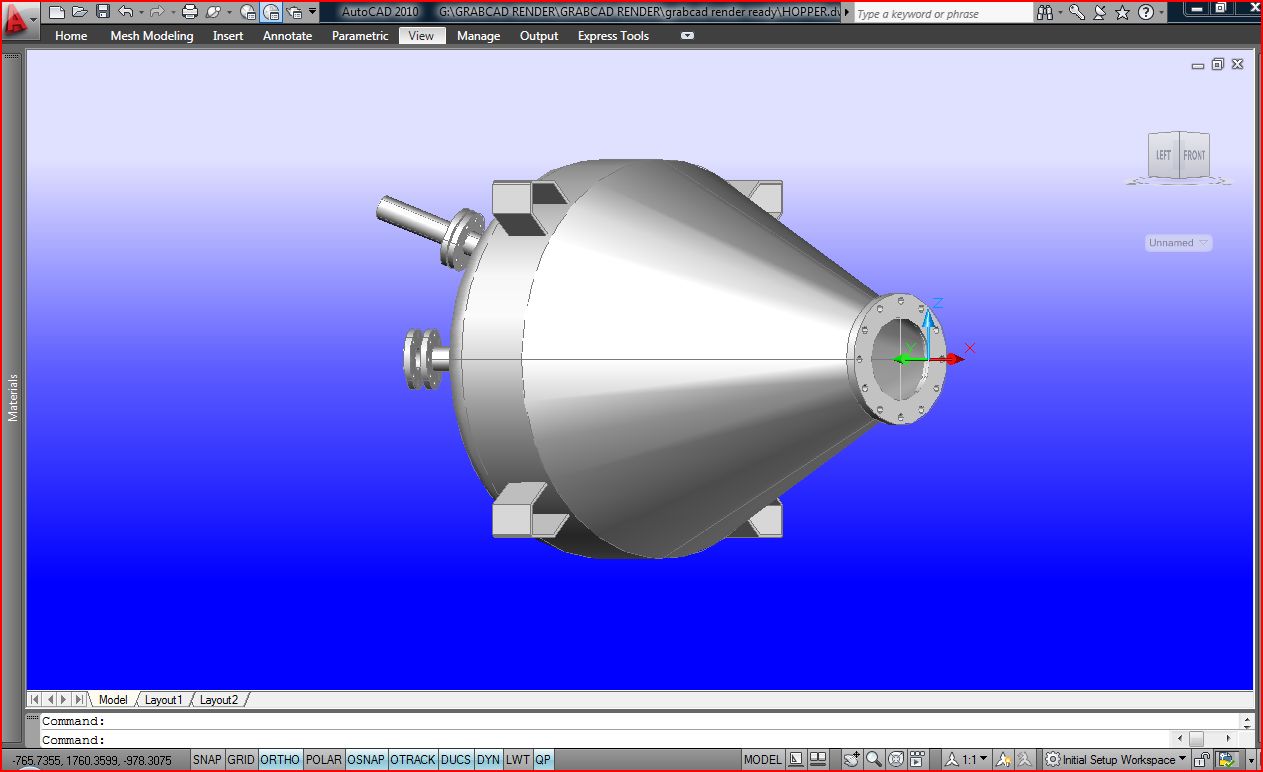Enable GRID display toggle
The image size is (1263, 772).
tap(241, 760)
